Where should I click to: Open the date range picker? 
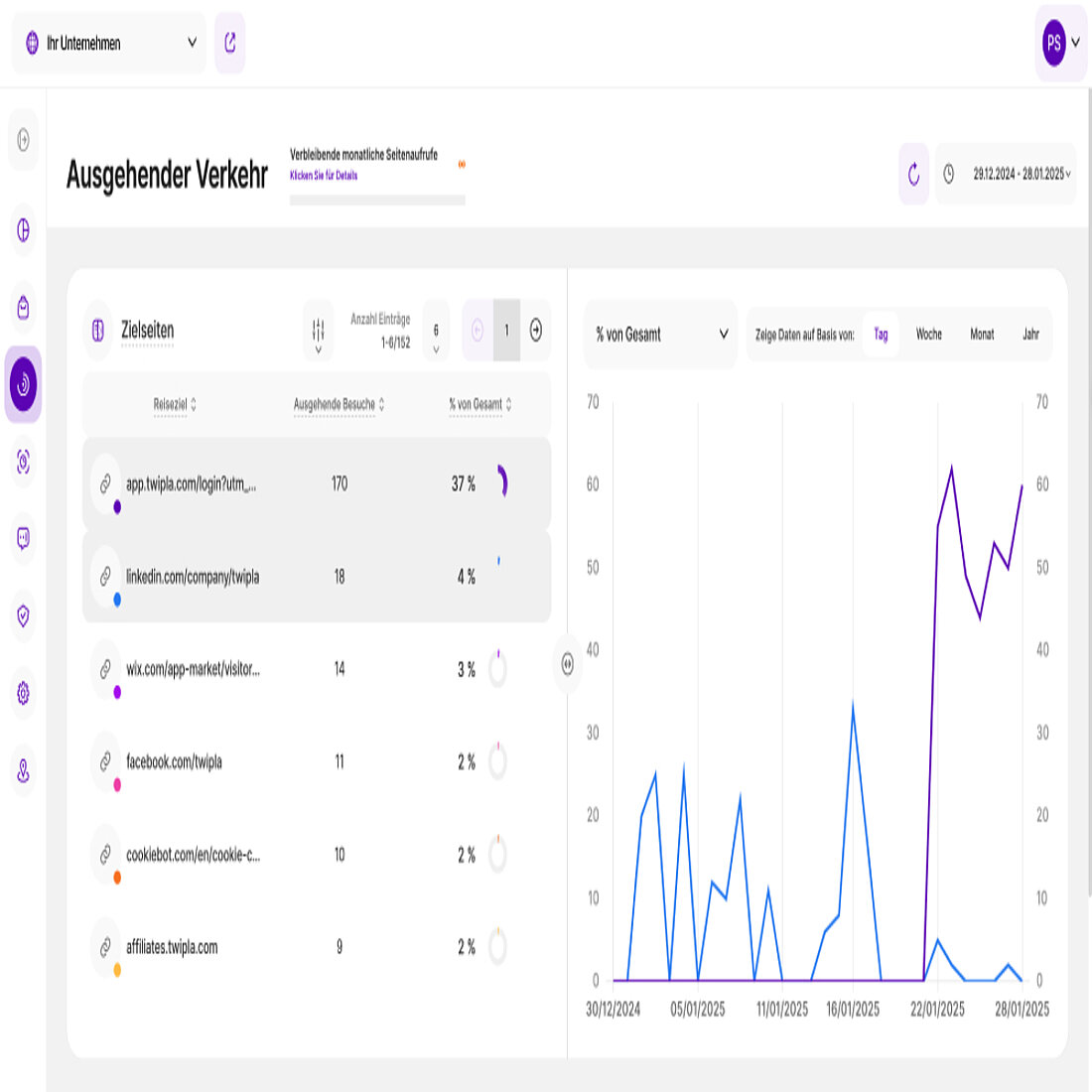1007,175
